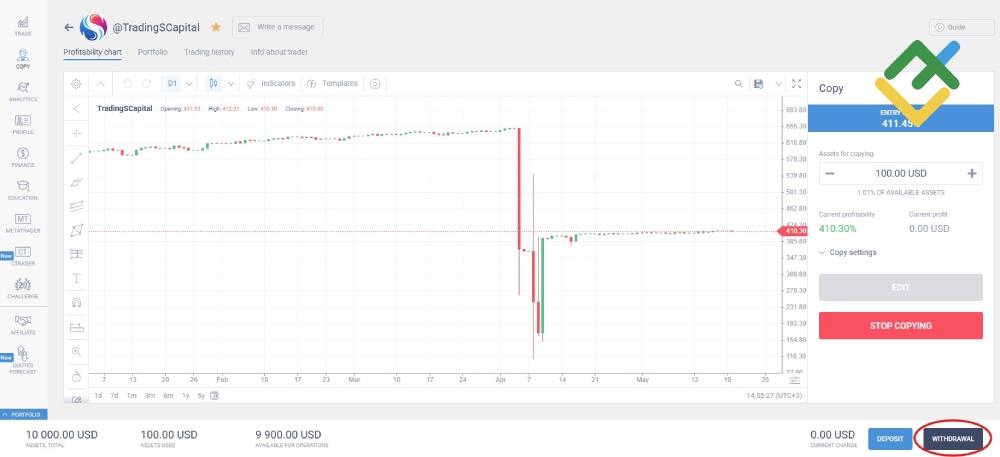Set chart range to 1m

(131, 396)
